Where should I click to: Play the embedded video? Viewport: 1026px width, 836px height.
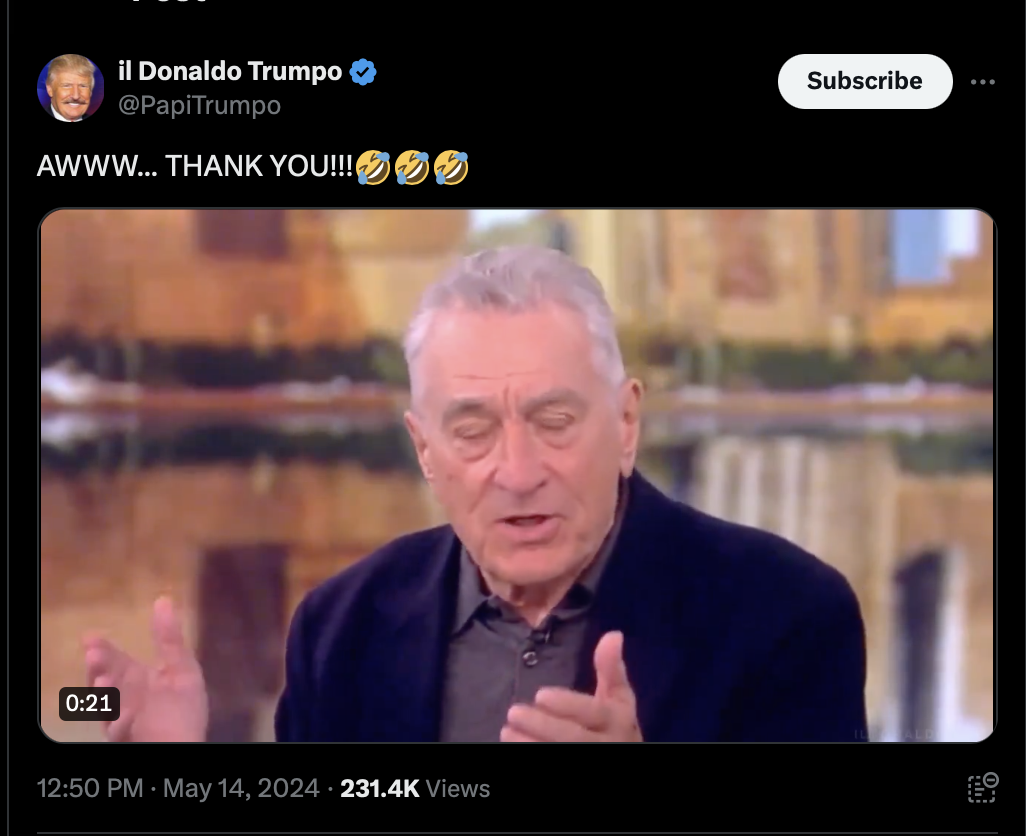[517, 476]
